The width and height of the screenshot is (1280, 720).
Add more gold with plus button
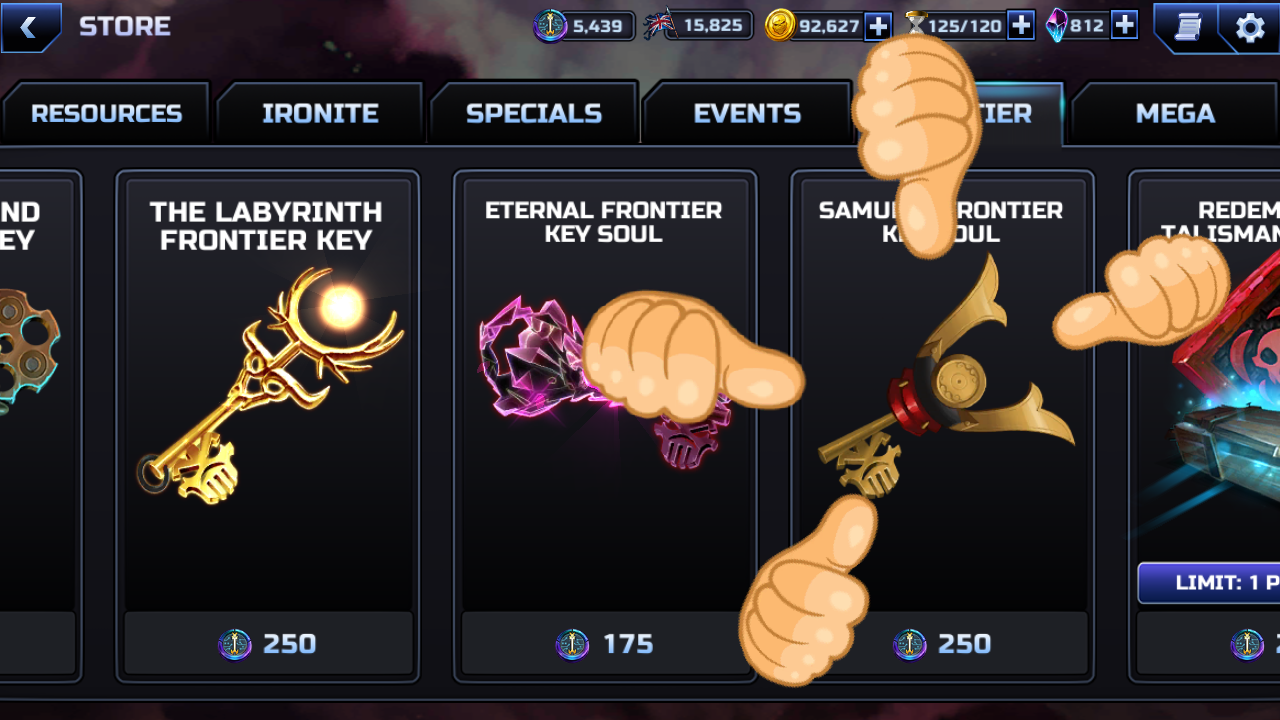pos(877,26)
